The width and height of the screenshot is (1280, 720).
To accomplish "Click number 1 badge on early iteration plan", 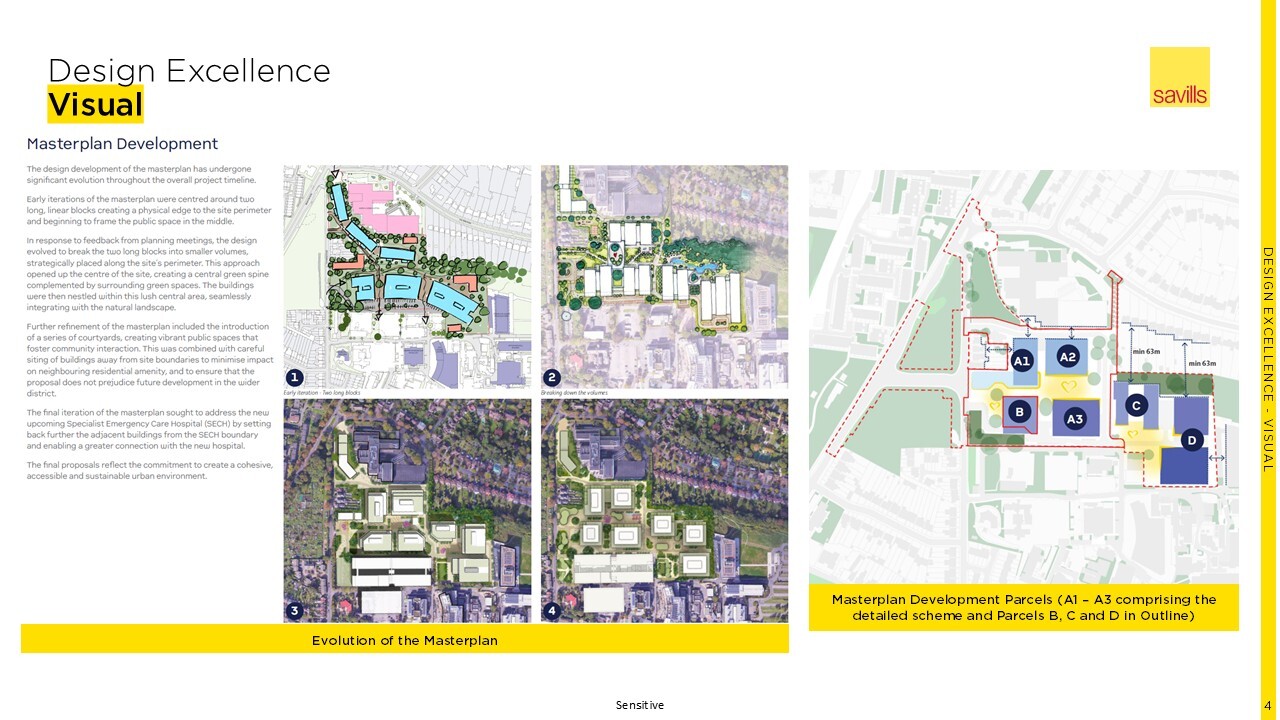I will tap(294, 377).
